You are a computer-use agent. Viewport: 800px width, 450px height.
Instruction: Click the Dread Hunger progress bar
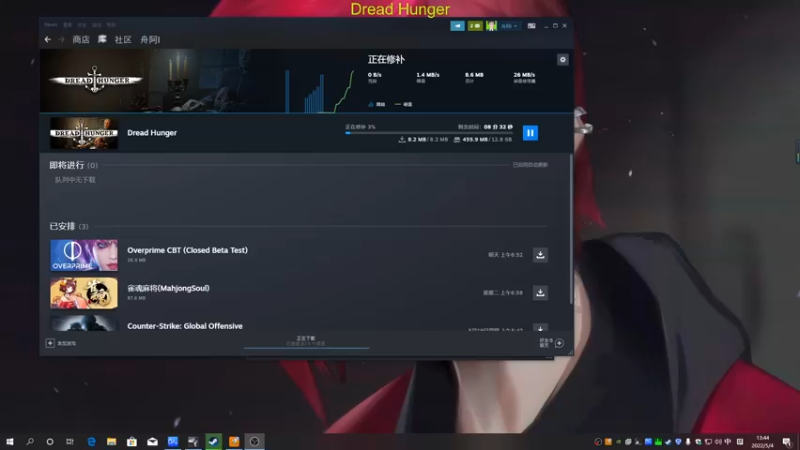tap(429, 133)
